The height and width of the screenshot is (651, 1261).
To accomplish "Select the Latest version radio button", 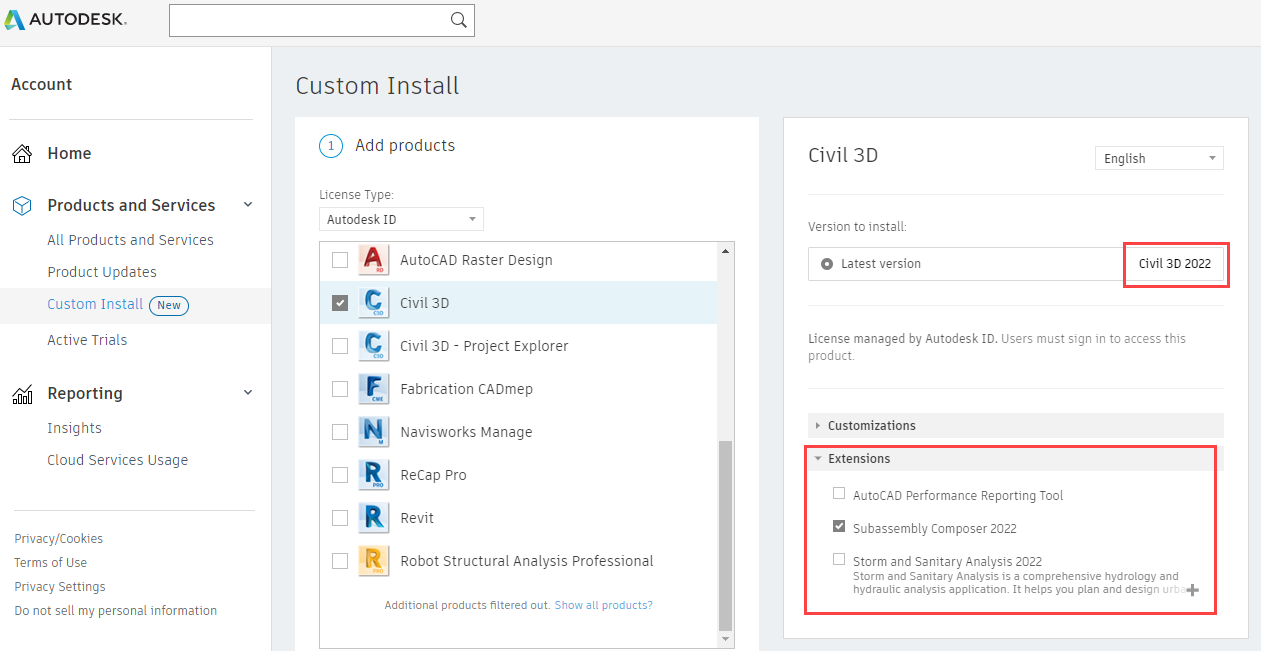I will click(x=827, y=264).
